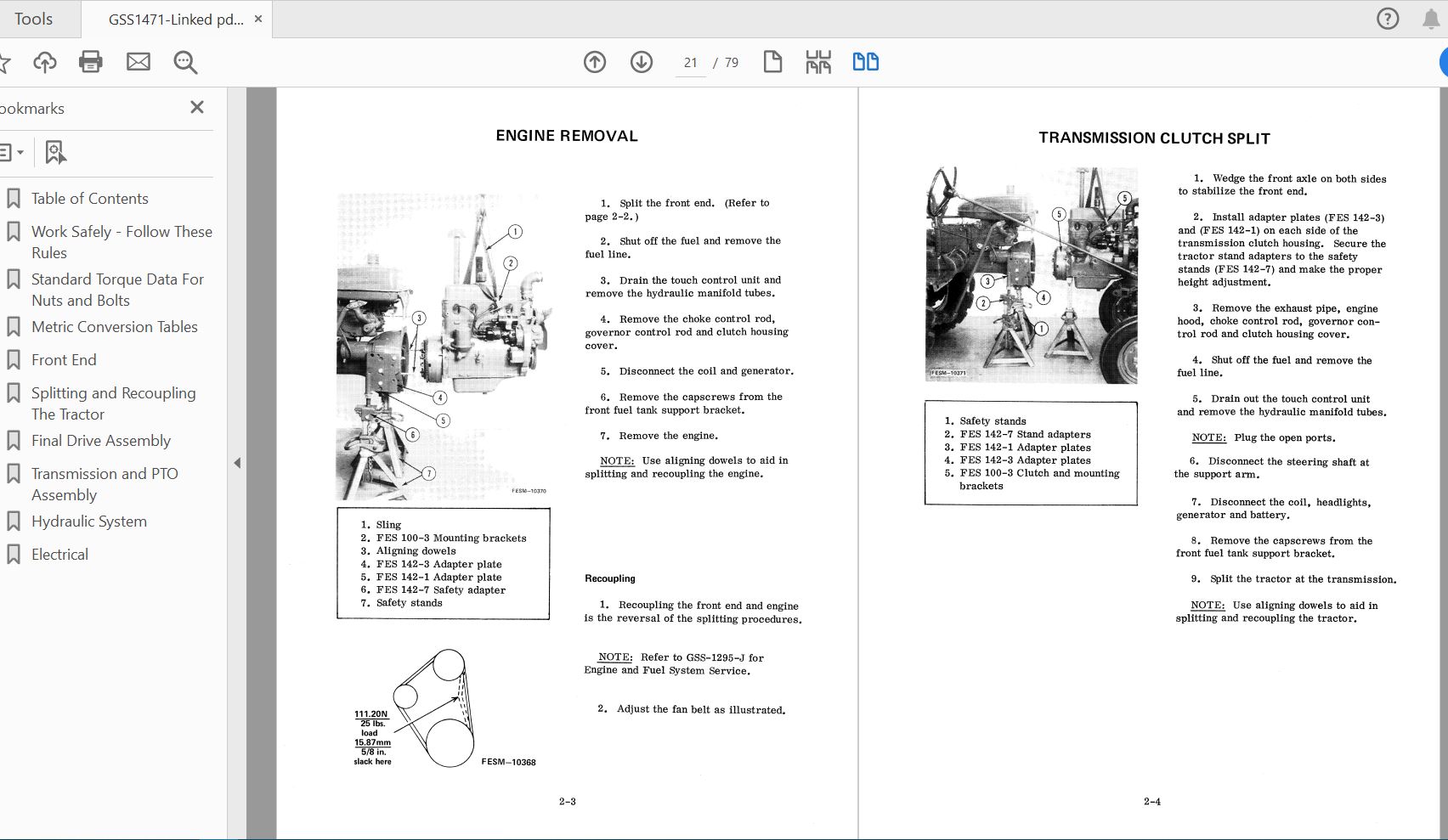Click the page number field

pos(691,62)
